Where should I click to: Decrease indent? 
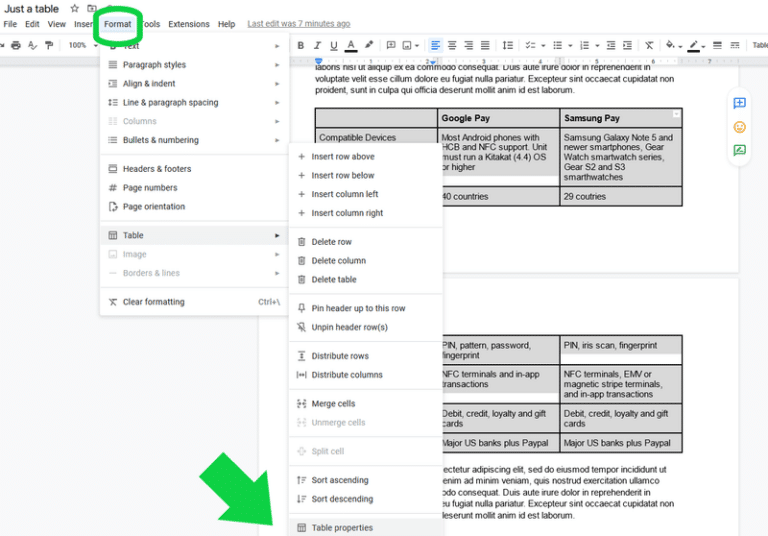tap(611, 46)
